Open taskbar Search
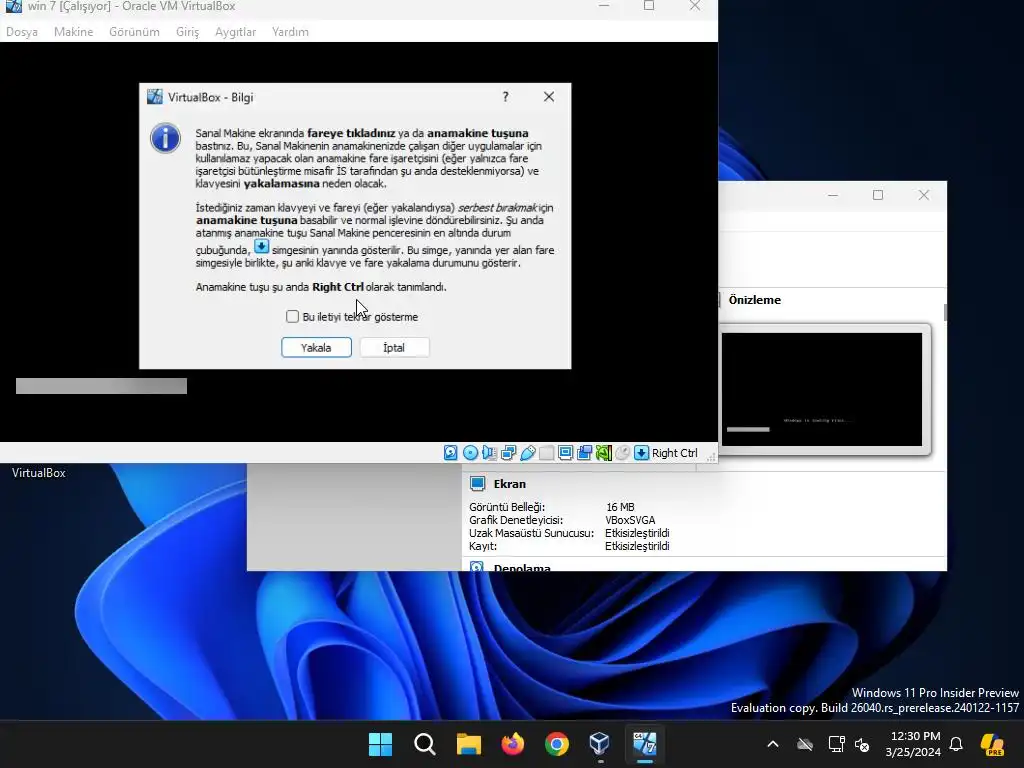Image resolution: width=1024 pixels, height=768 pixels. 424,744
